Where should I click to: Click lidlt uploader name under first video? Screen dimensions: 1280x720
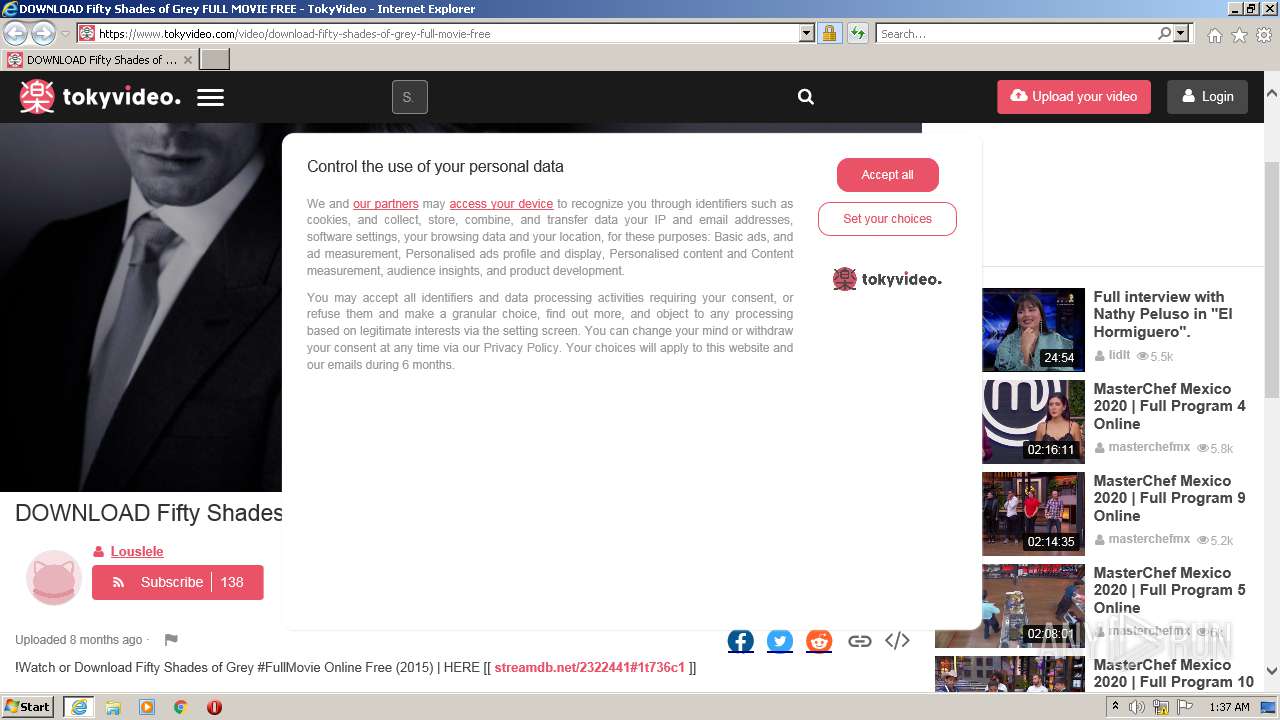[1119, 355]
